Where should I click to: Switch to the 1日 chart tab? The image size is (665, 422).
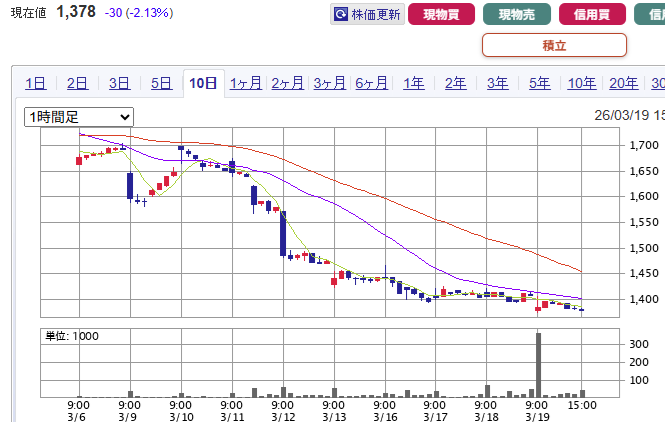(x=35, y=83)
